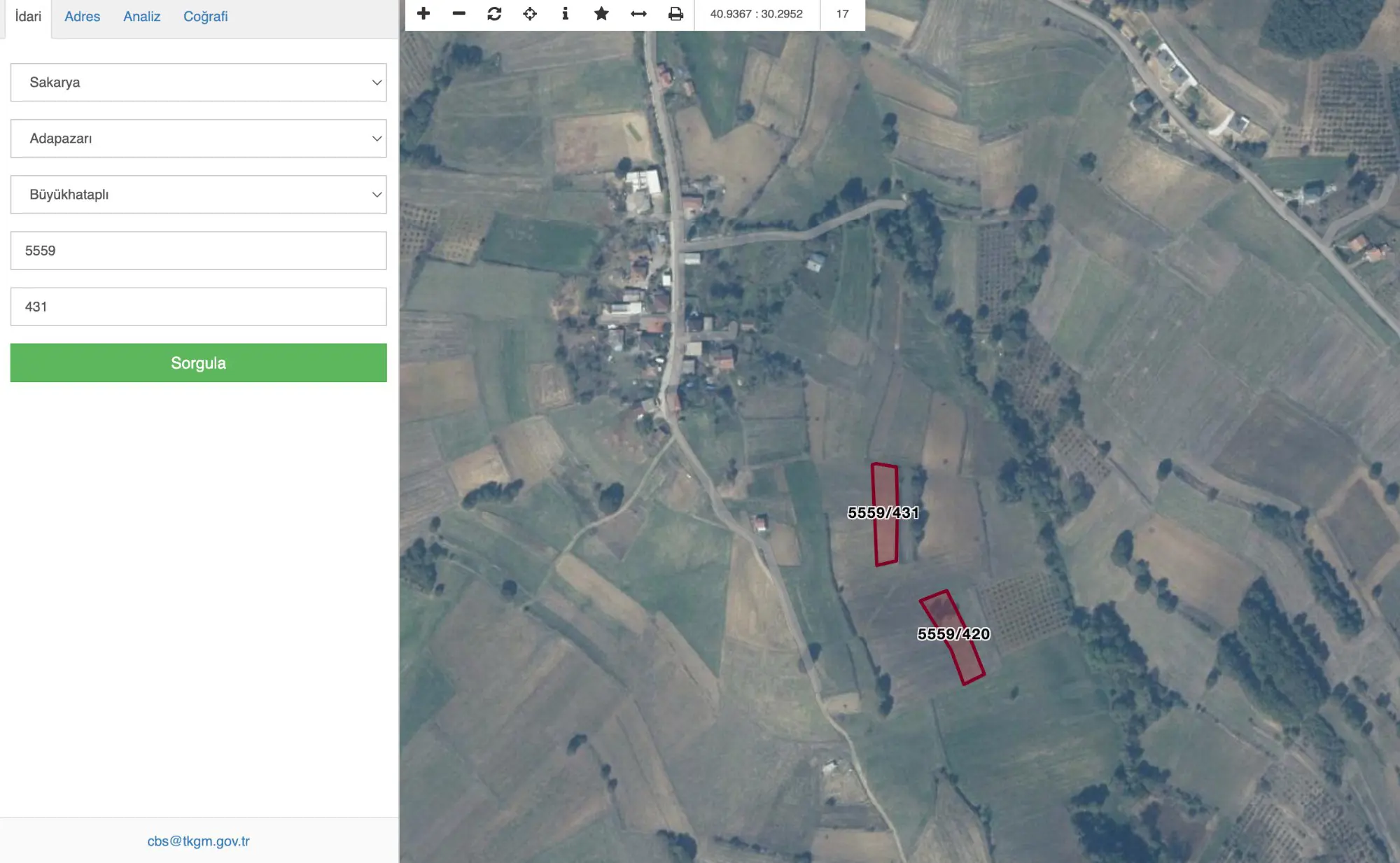
Task: Click the star favorites icon
Action: coord(601,13)
